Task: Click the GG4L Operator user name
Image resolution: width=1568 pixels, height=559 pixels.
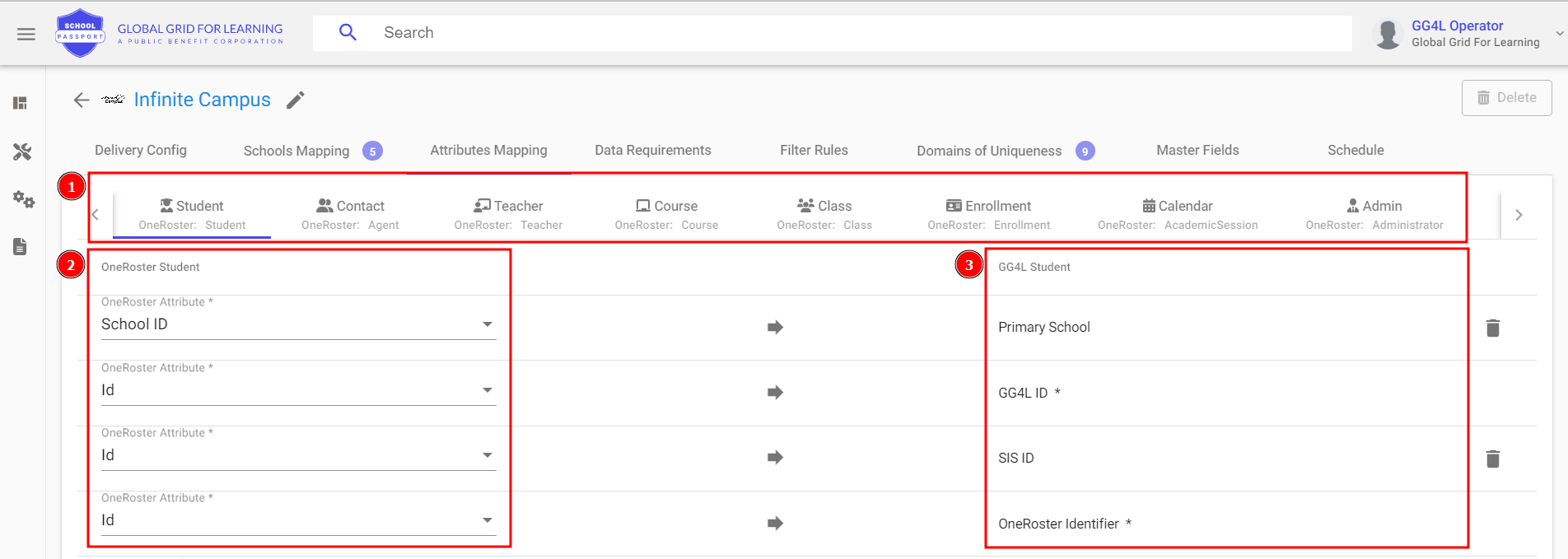Action: 1458,26
